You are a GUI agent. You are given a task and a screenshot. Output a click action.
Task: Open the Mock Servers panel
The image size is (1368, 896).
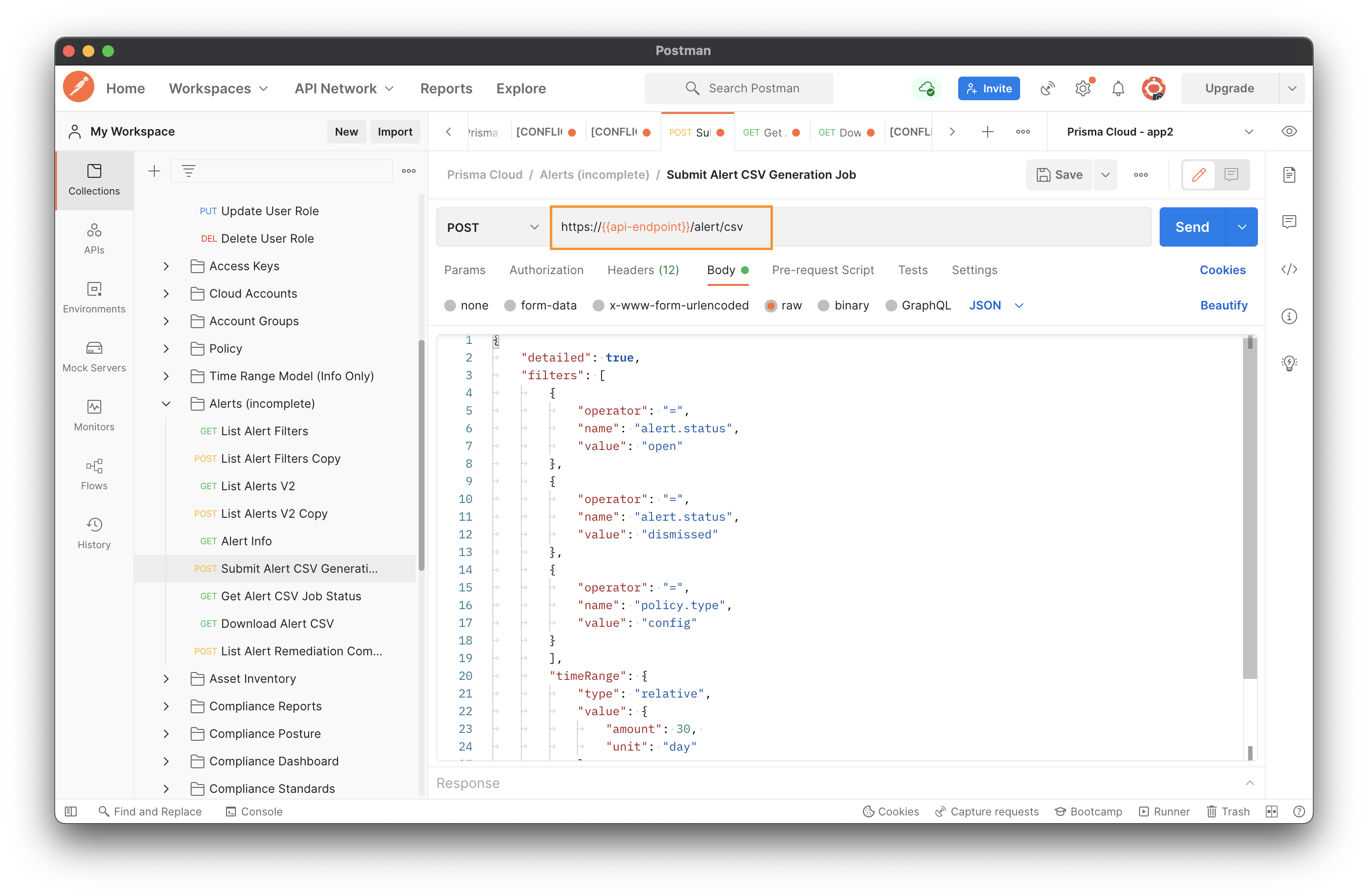(x=94, y=357)
